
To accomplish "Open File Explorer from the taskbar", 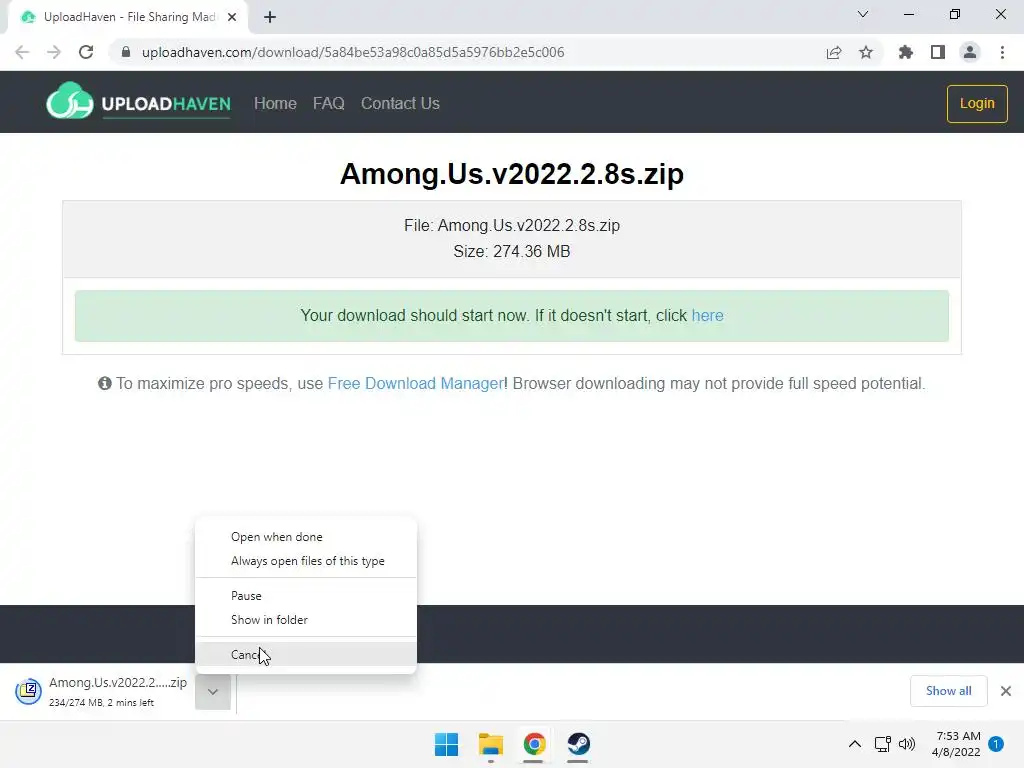I will 490,744.
